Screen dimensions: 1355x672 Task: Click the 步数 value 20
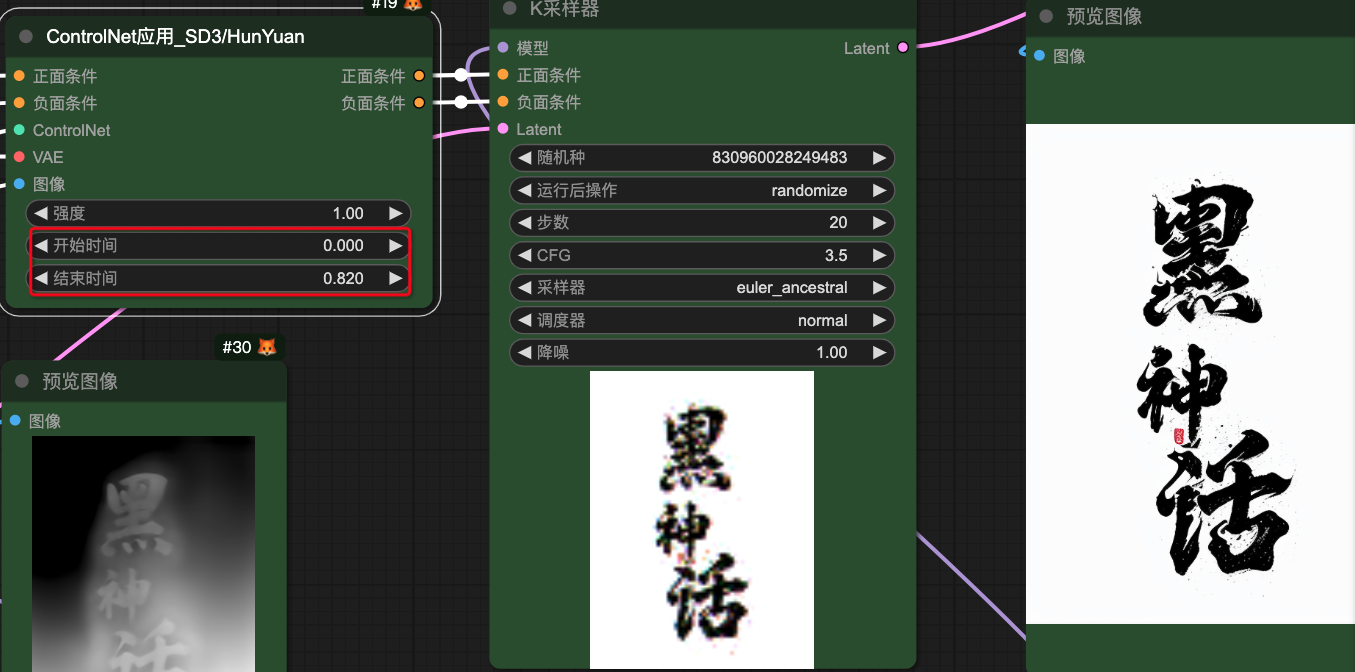point(838,222)
